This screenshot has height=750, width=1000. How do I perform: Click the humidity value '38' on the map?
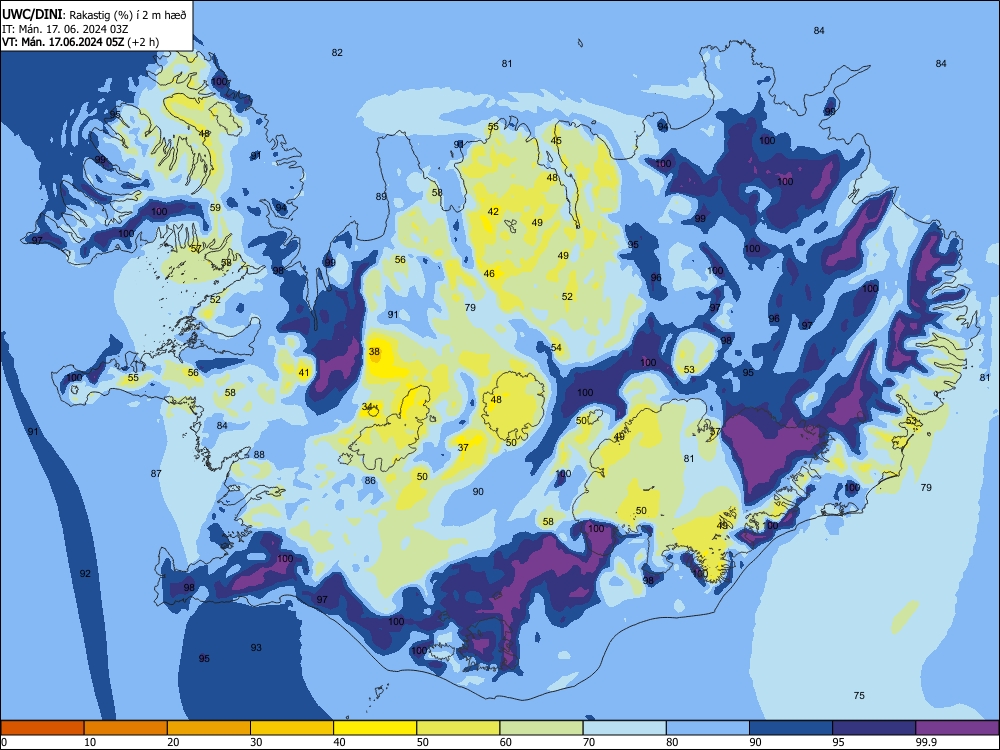(374, 351)
